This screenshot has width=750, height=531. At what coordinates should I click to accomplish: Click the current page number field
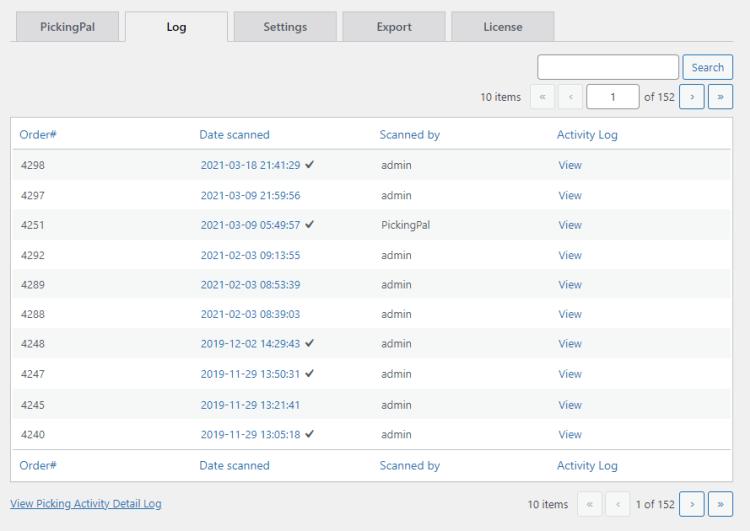(611, 97)
